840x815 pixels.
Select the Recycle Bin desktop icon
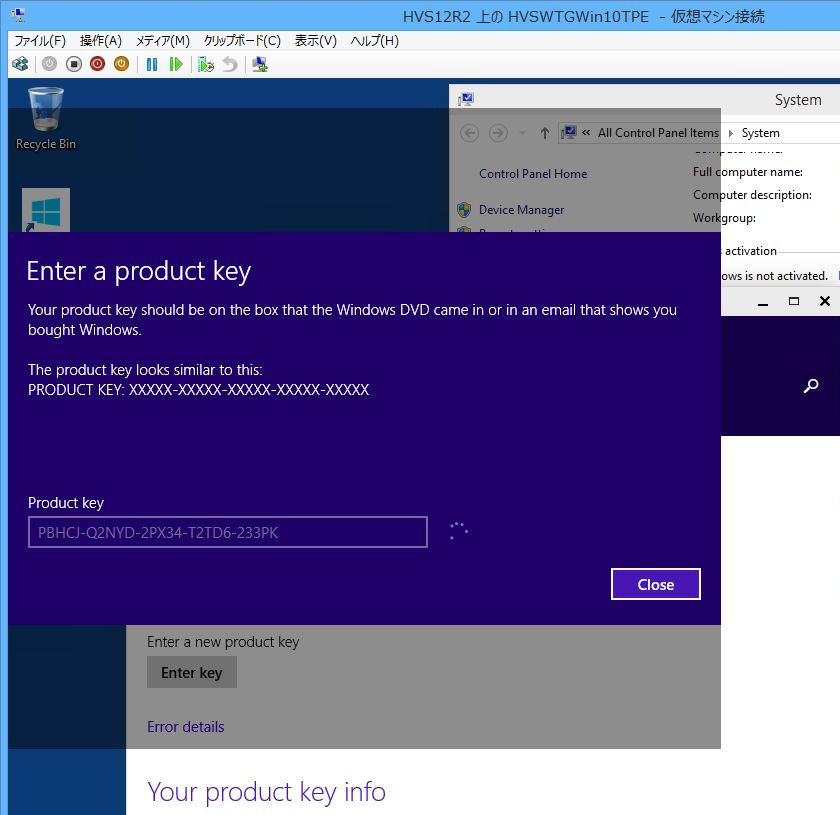coord(46,118)
